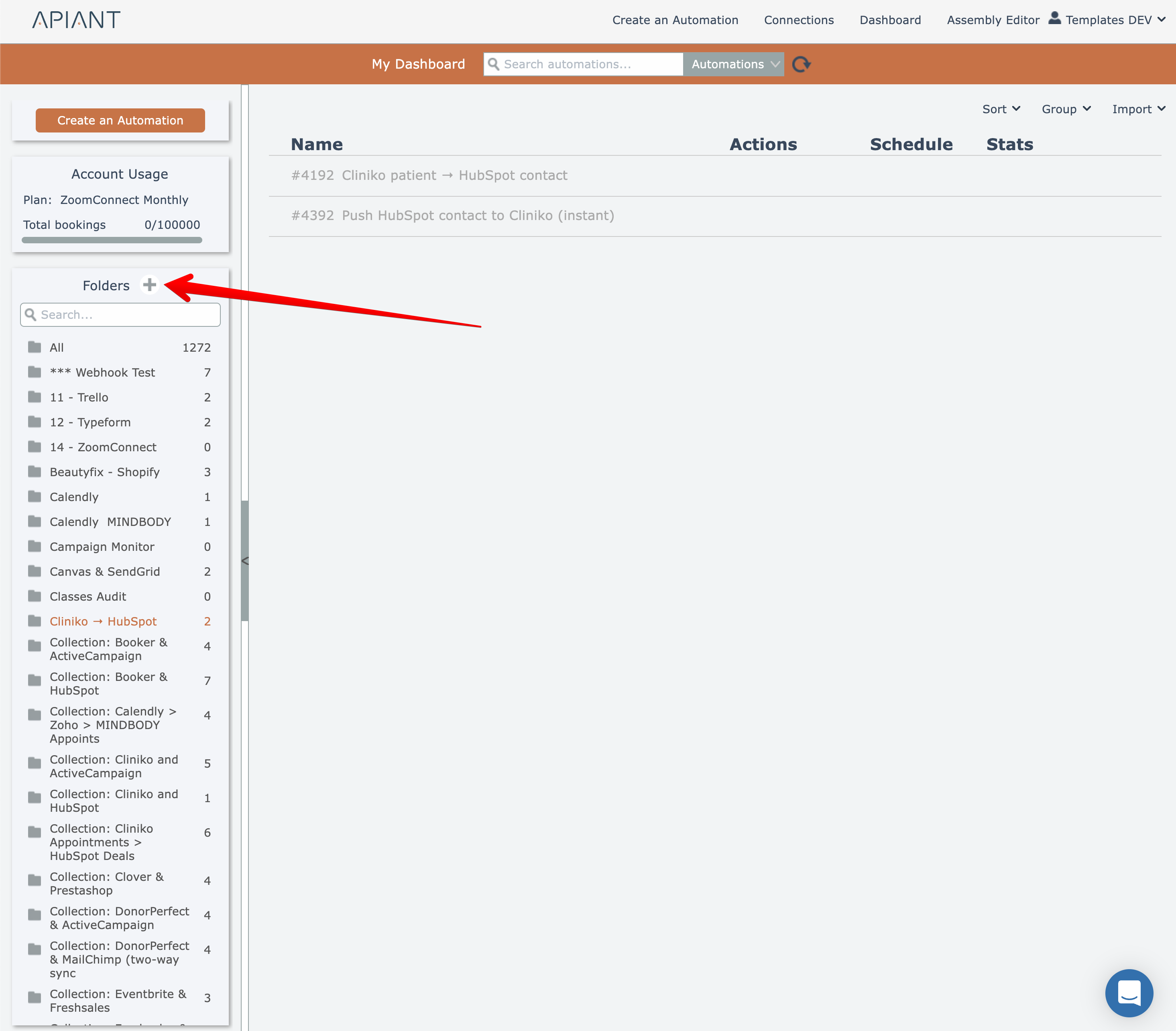Select the Calendly folder icon

point(35,497)
